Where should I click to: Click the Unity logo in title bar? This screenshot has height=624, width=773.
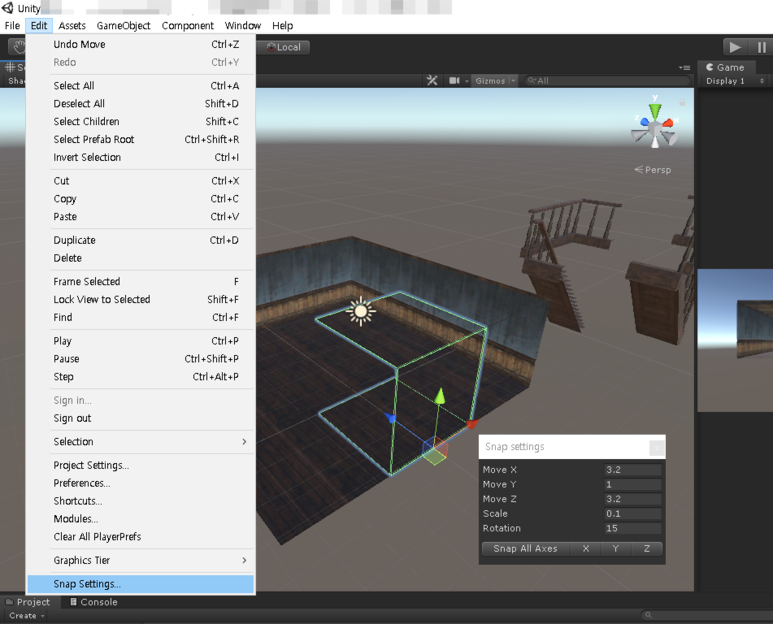7,8
